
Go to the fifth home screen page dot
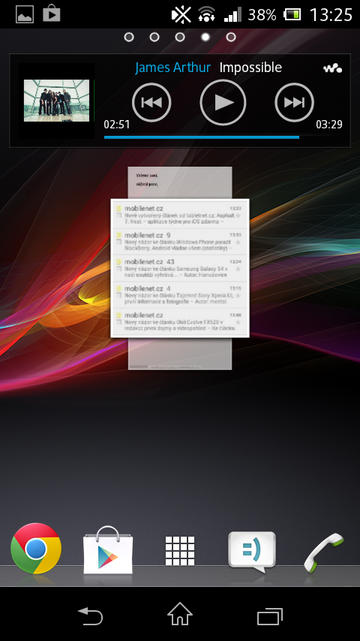click(231, 37)
